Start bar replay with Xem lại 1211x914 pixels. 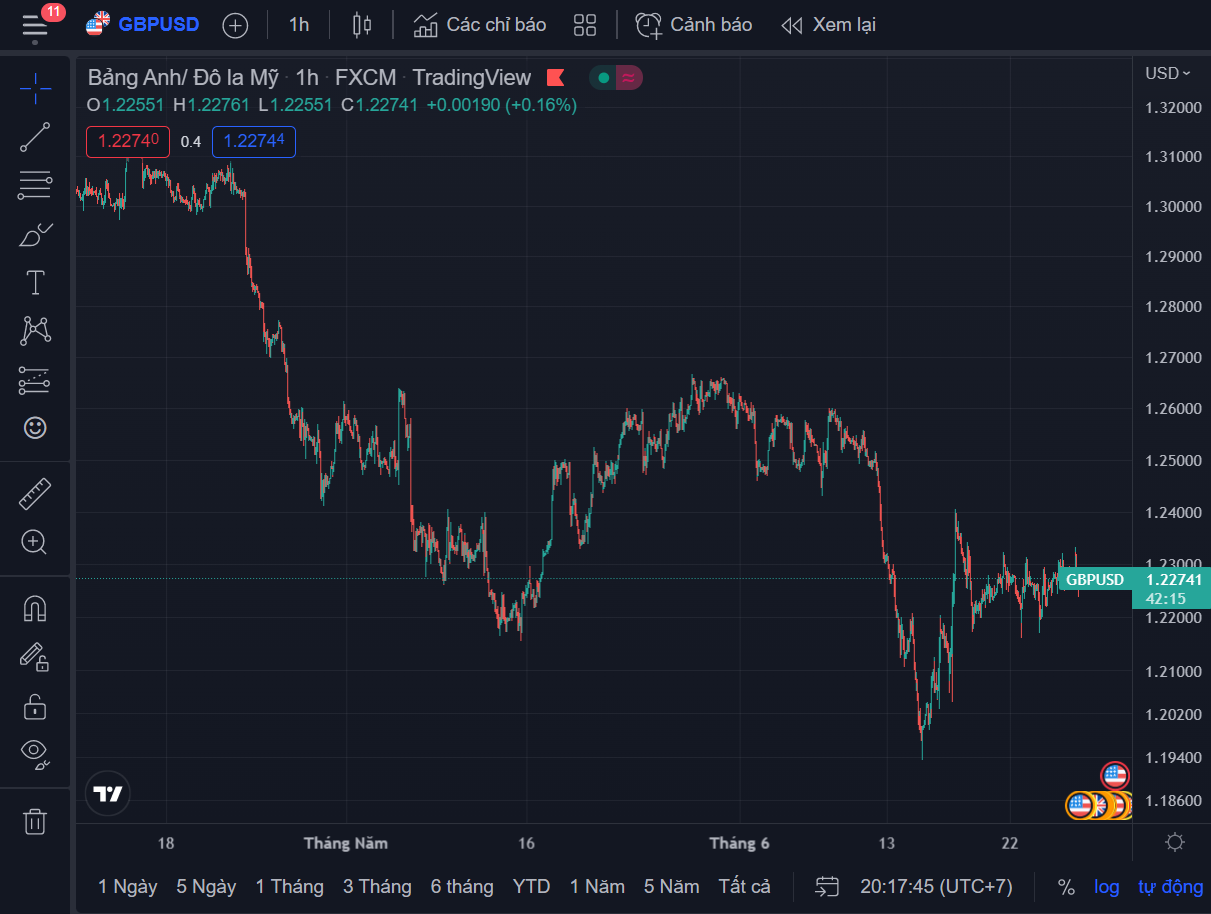click(828, 25)
